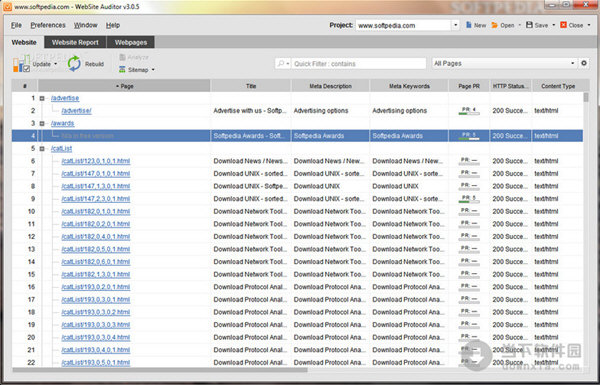Click the Open project folder icon
This screenshot has height=385, width=600.
click(x=494, y=25)
